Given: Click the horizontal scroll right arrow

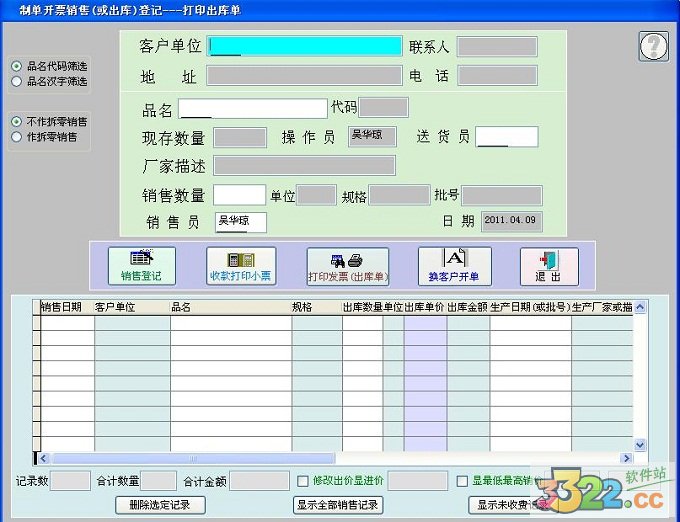Looking at the screenshot, I should tap(626, 458).
